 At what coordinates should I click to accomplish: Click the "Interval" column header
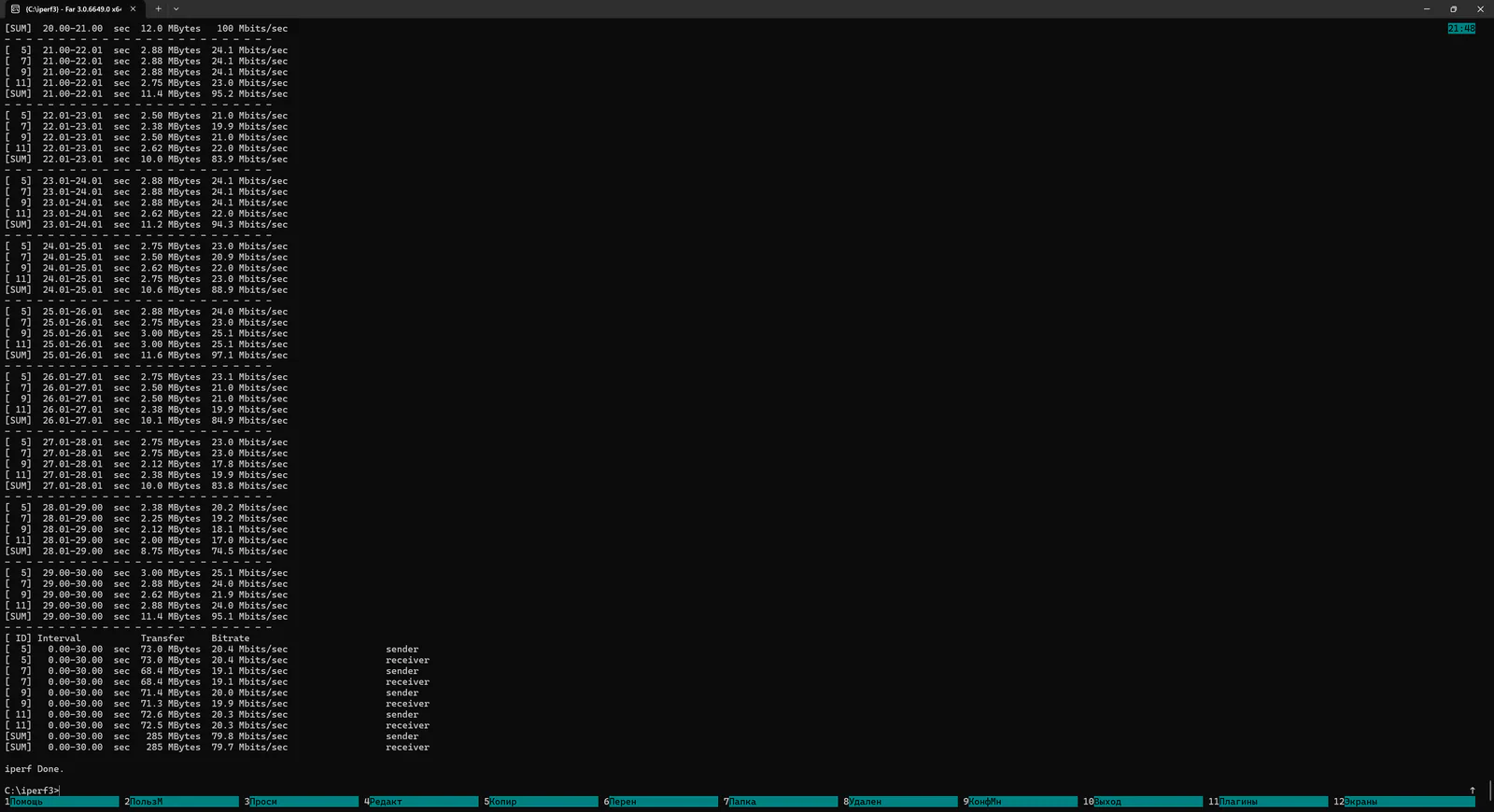point(59,638)
